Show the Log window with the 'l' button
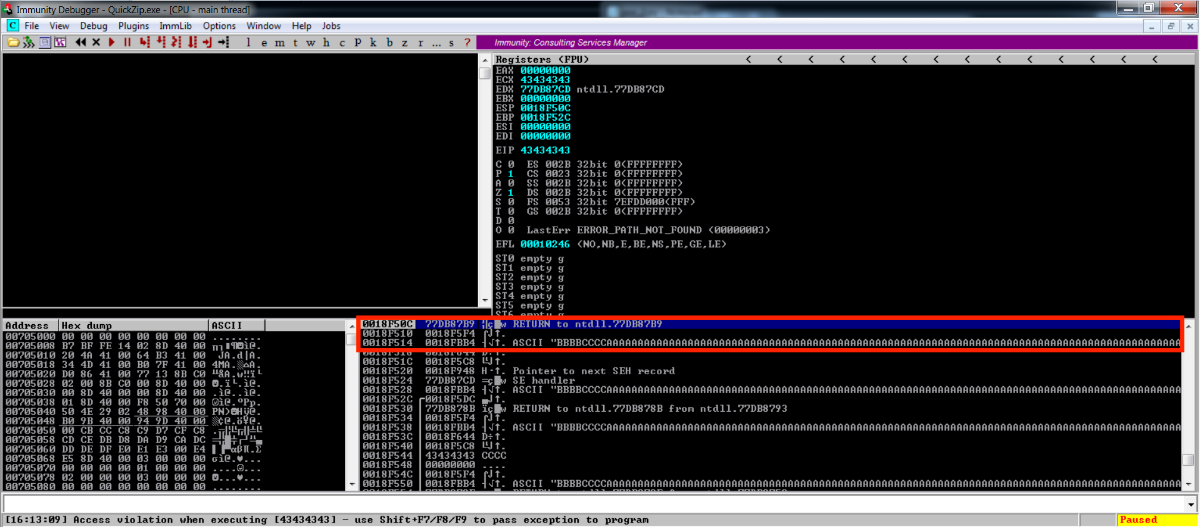This screenshot has height=527, width=1200. 249,42
